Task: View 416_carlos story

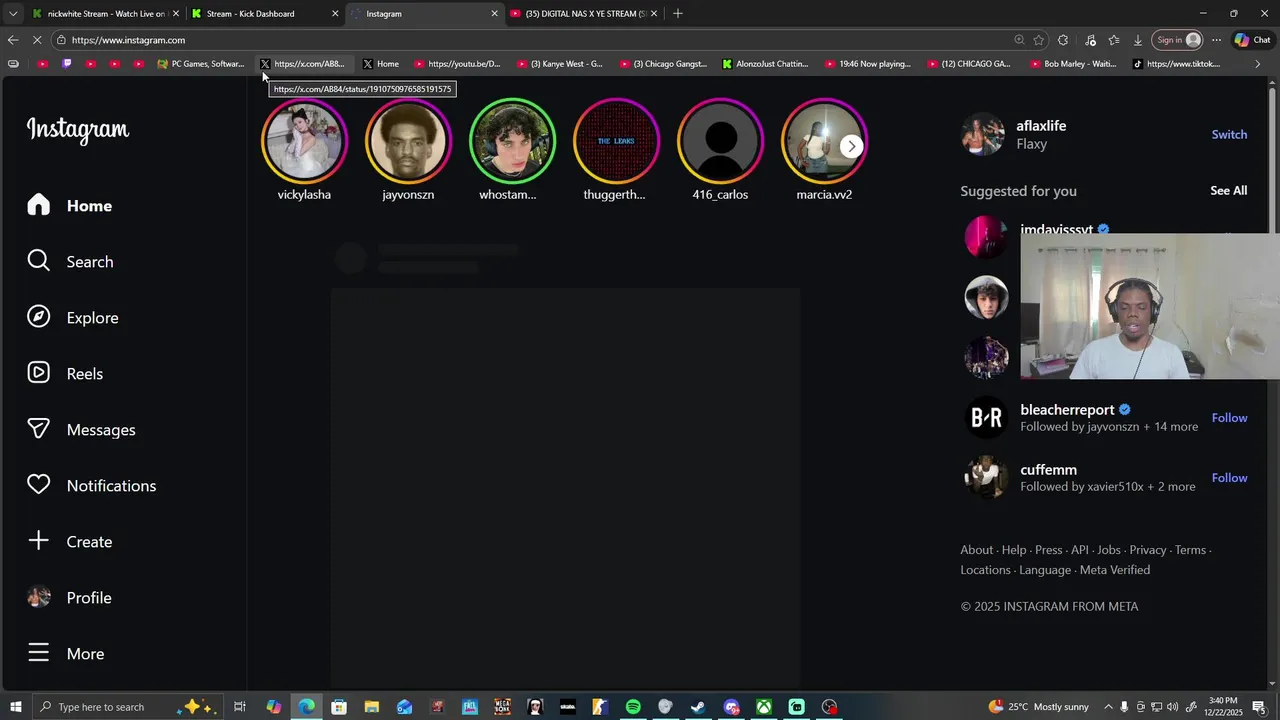Action: pos(720,141)
